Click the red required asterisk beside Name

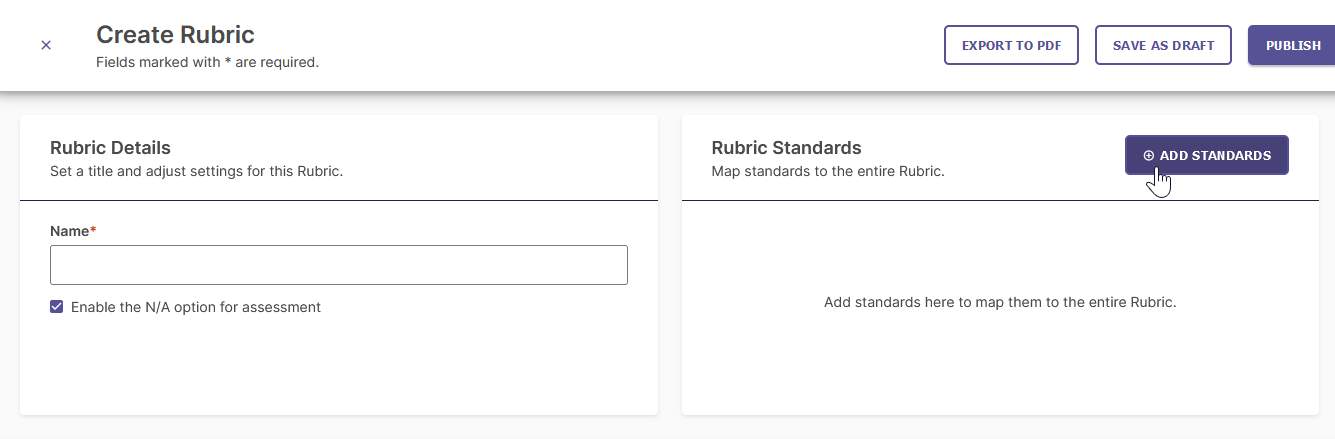tap(93, 230)
